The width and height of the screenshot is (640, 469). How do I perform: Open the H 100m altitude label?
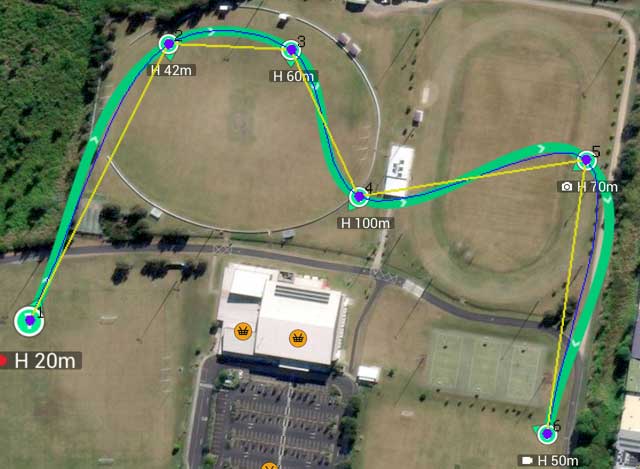365,223
